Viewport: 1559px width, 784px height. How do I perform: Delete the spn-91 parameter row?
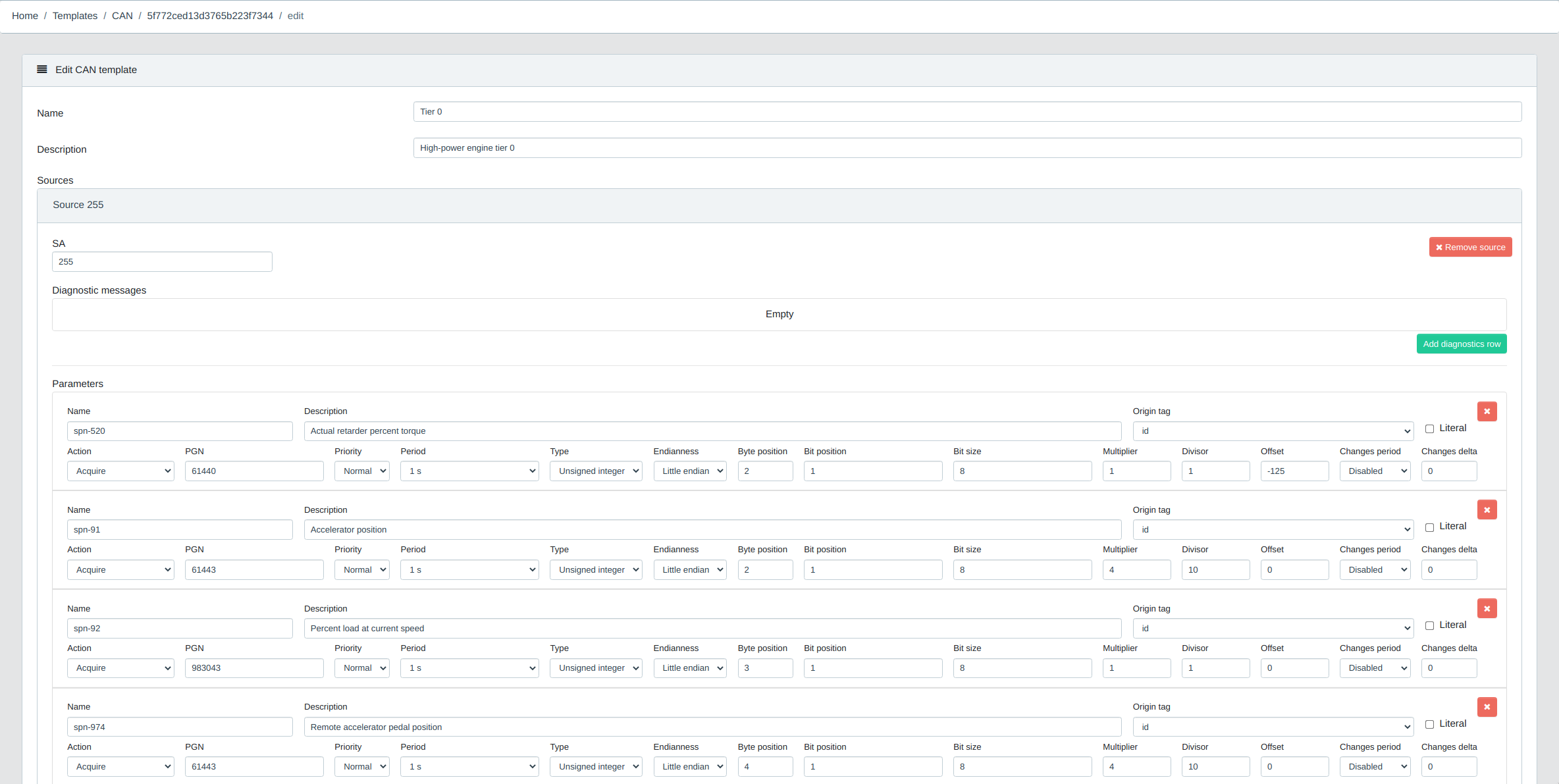(x=1487, y=510)
